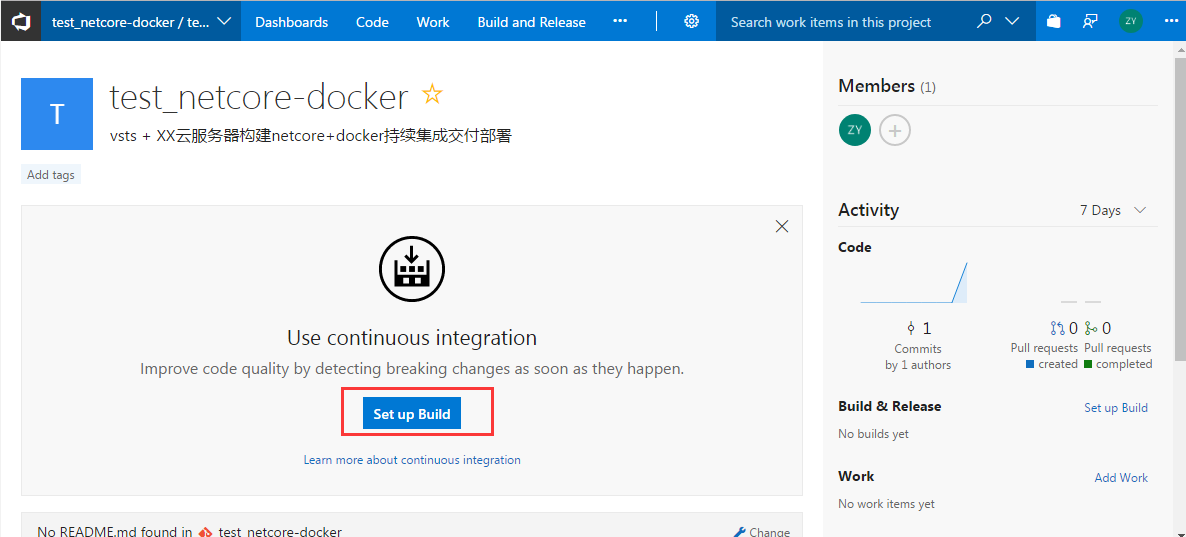The height and width of the screenshot is (537, 1186).
Task: Focus the Search work items field
Action: coord(843,22)
